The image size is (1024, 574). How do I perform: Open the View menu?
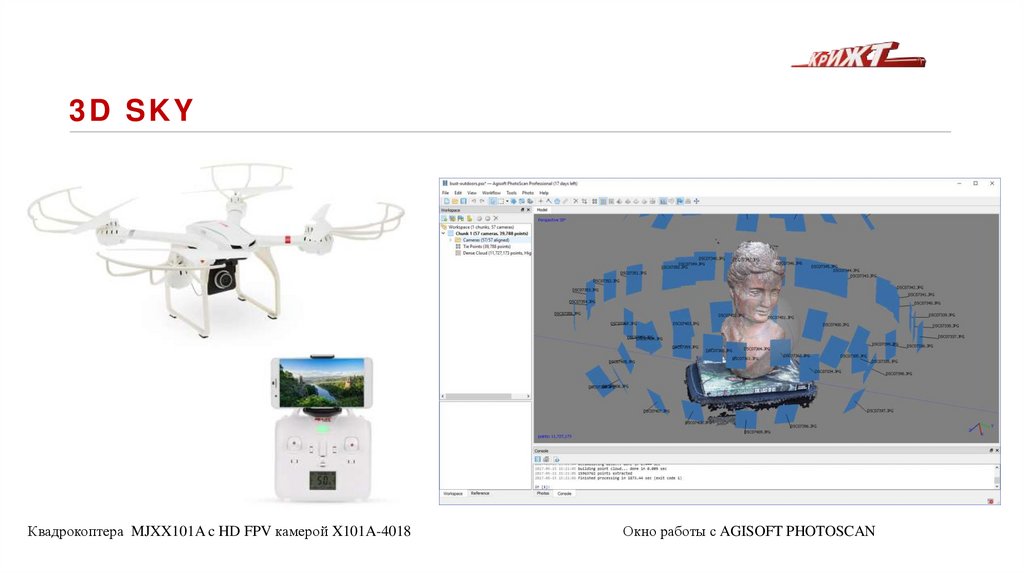pyautogui.click(x=472, y=193)
